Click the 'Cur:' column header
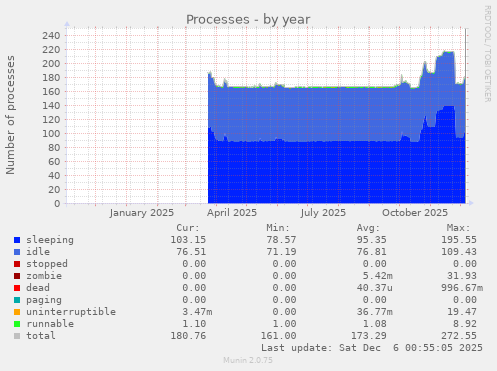The width and height of the screenshot is (497, 371). (188, 228)
